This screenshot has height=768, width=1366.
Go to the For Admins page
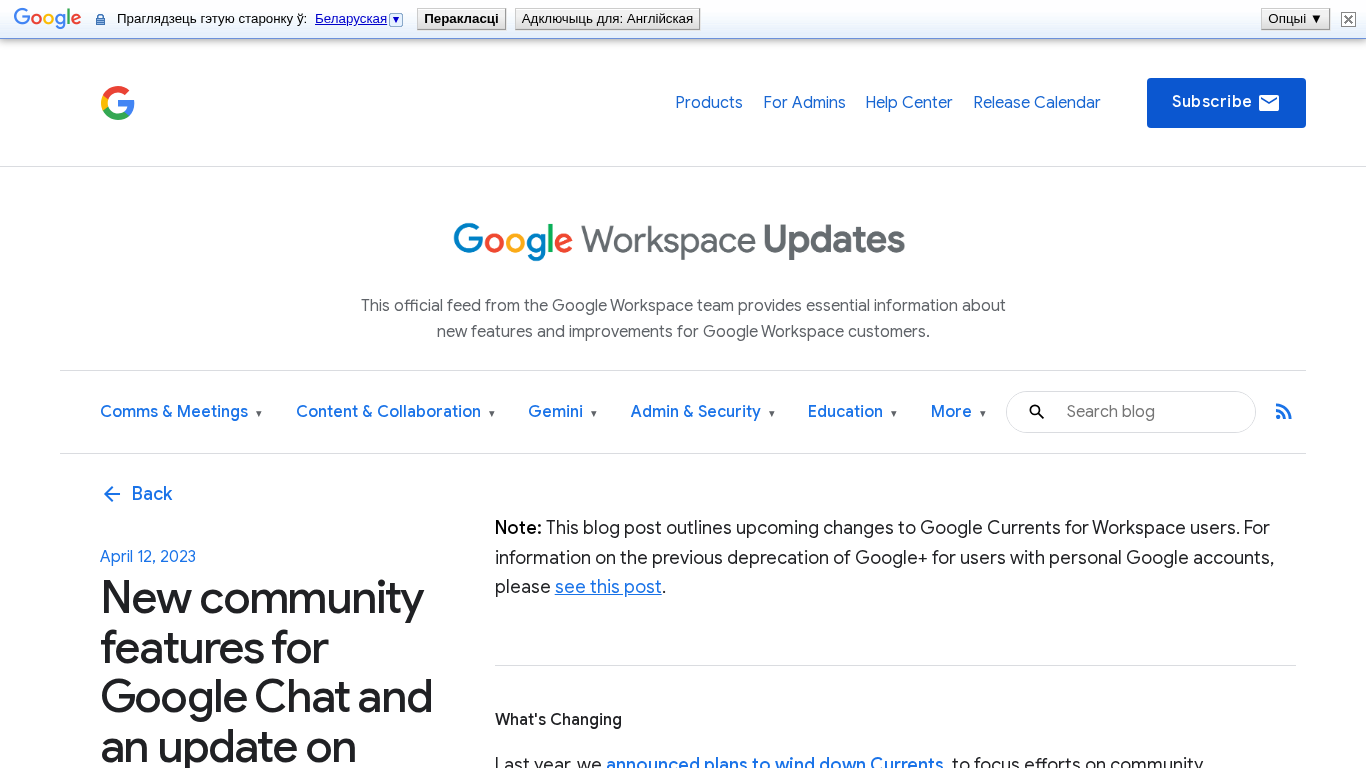804,103
